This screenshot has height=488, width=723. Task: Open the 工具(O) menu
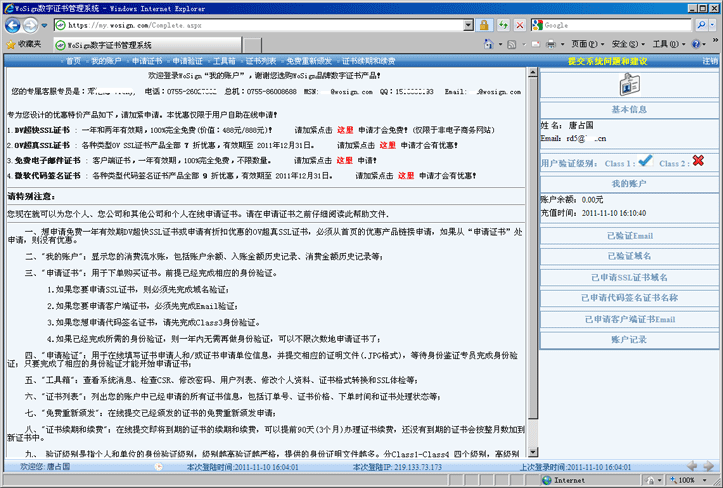(669, 44)
